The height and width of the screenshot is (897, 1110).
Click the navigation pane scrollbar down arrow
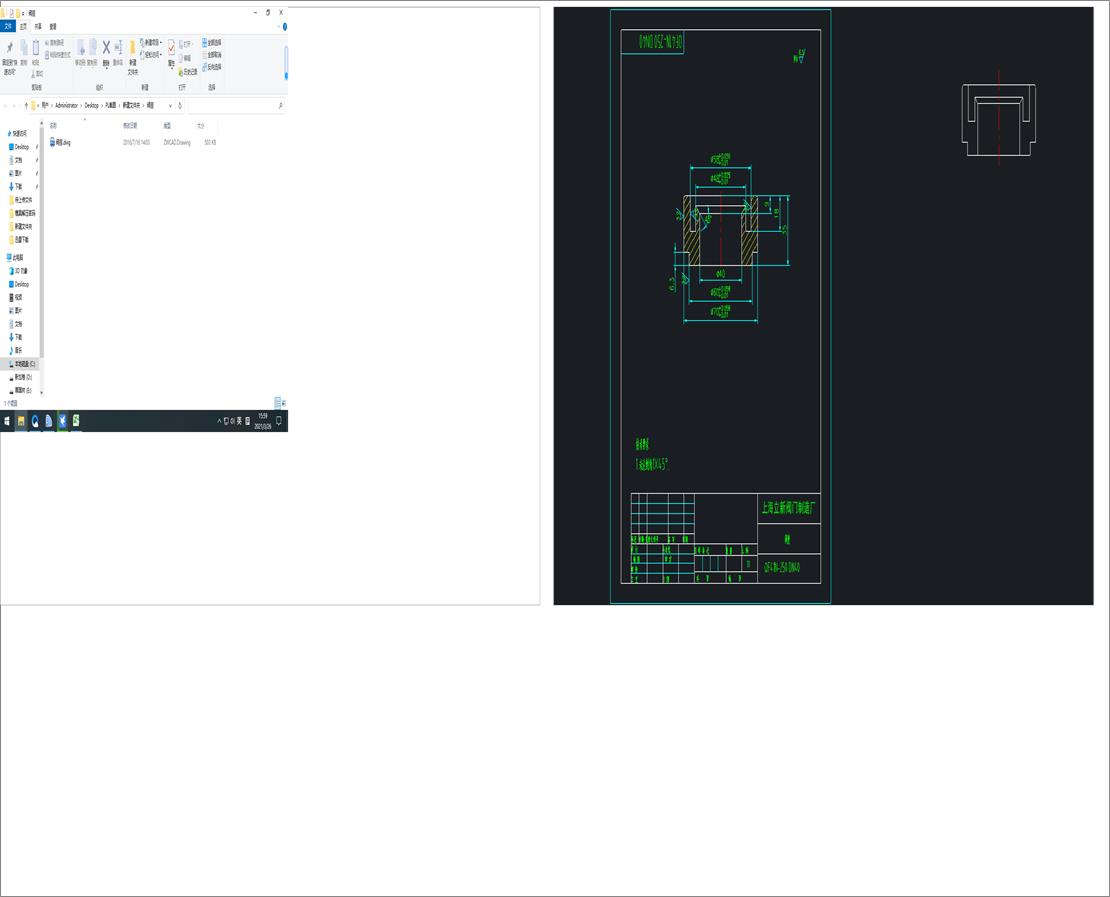(42, 392)
